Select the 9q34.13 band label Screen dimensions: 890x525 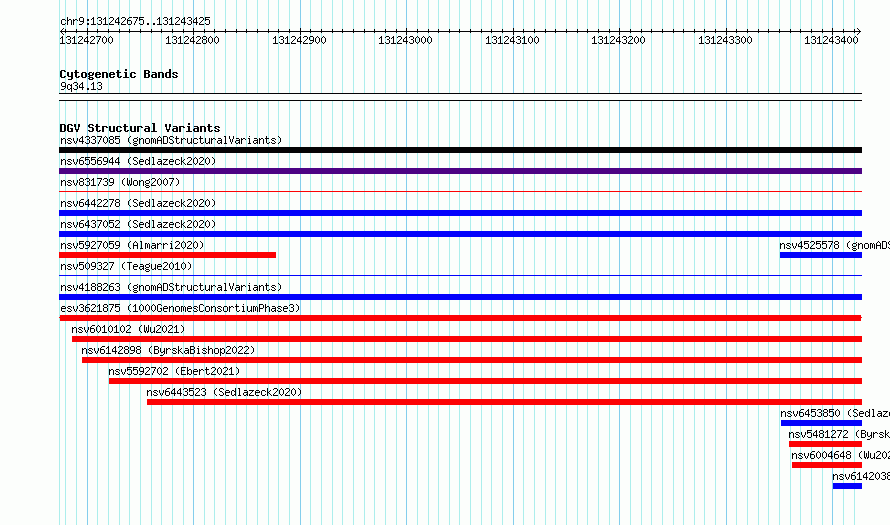[x=81, y=86]
